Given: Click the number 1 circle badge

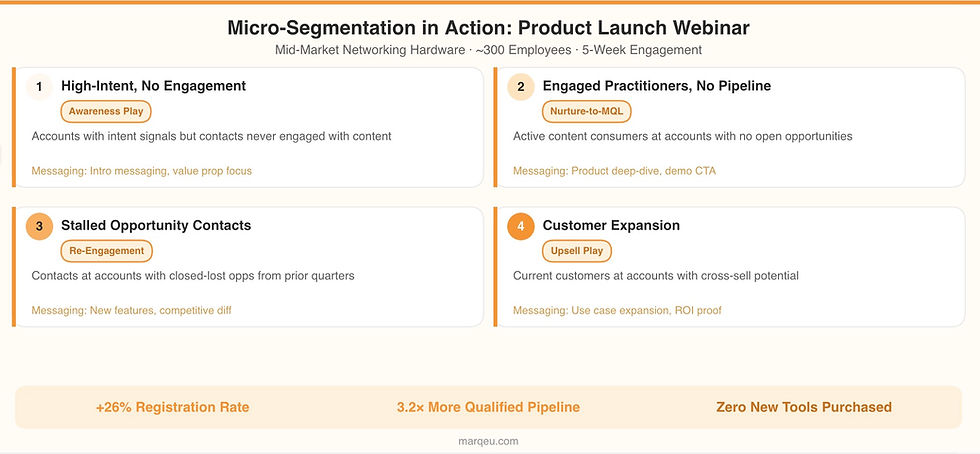Looking at the screenshot, I should tap(39, 87).
